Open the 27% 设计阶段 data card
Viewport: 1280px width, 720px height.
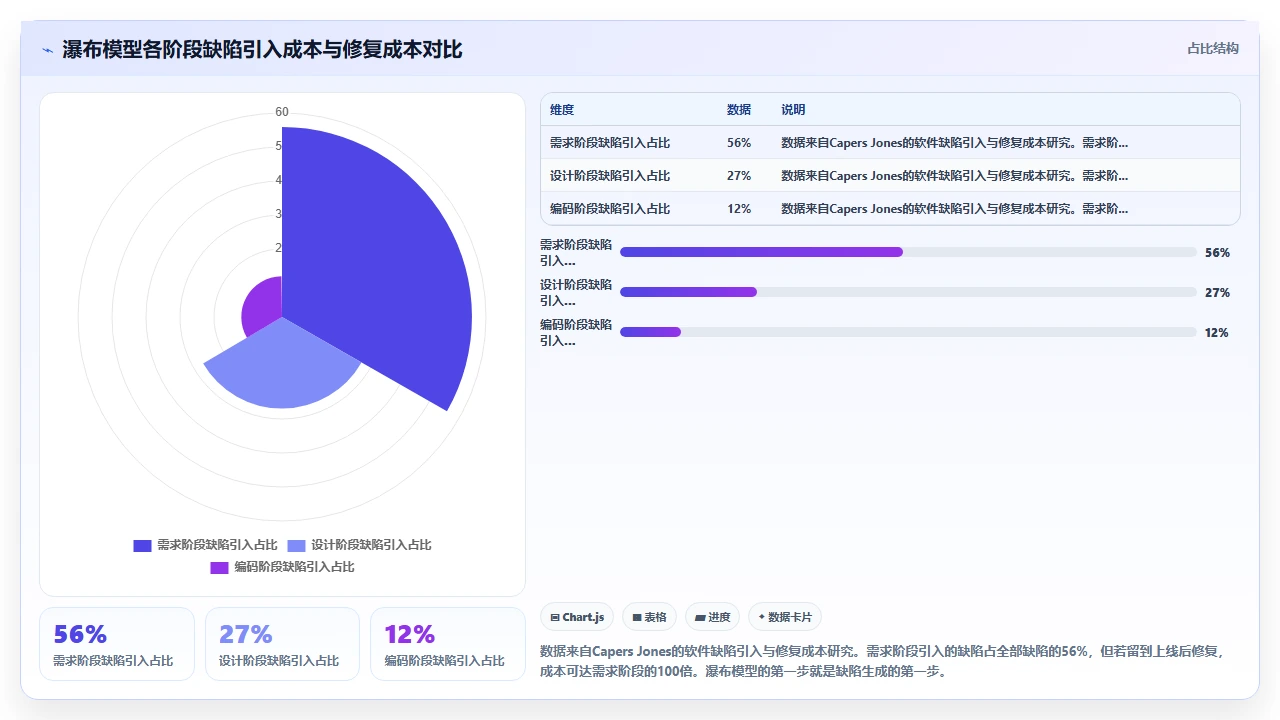coord(282,644)
